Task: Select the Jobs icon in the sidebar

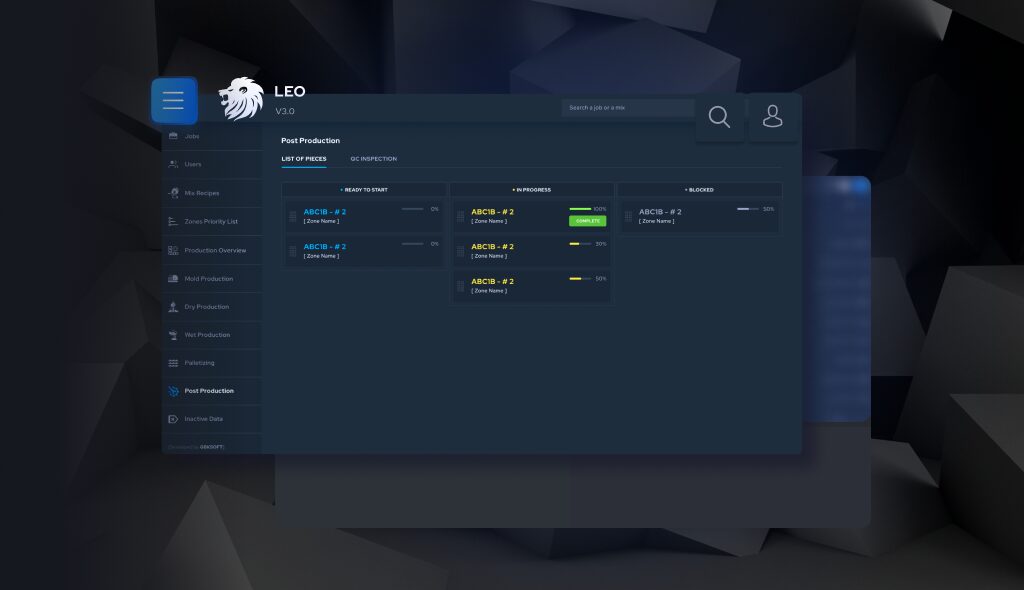Action: 172,136
